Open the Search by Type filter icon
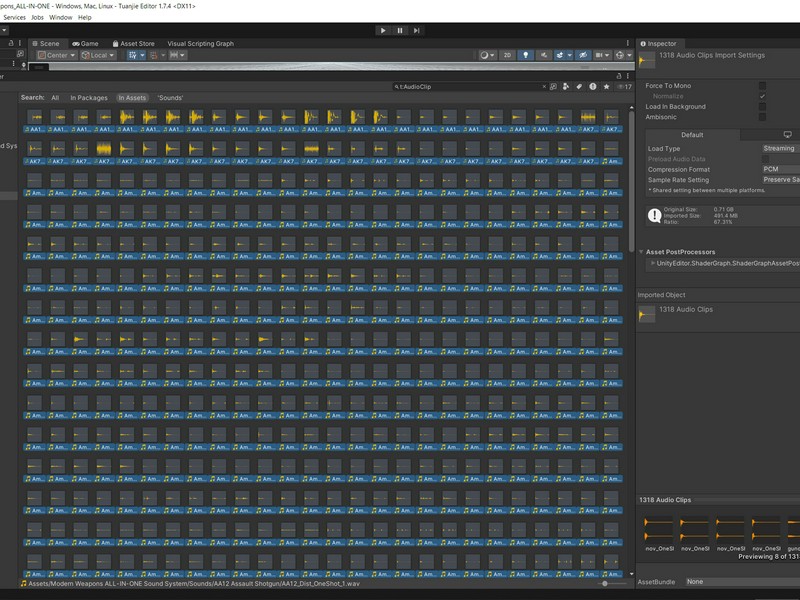 point(566,87)
